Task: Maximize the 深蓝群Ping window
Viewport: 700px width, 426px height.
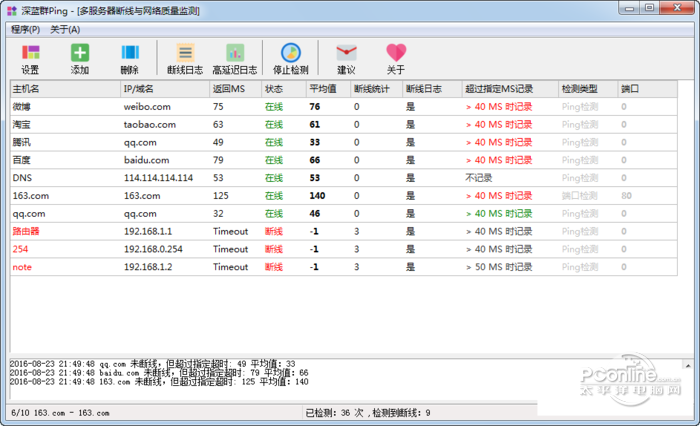Action: click(x=650, y=8)
